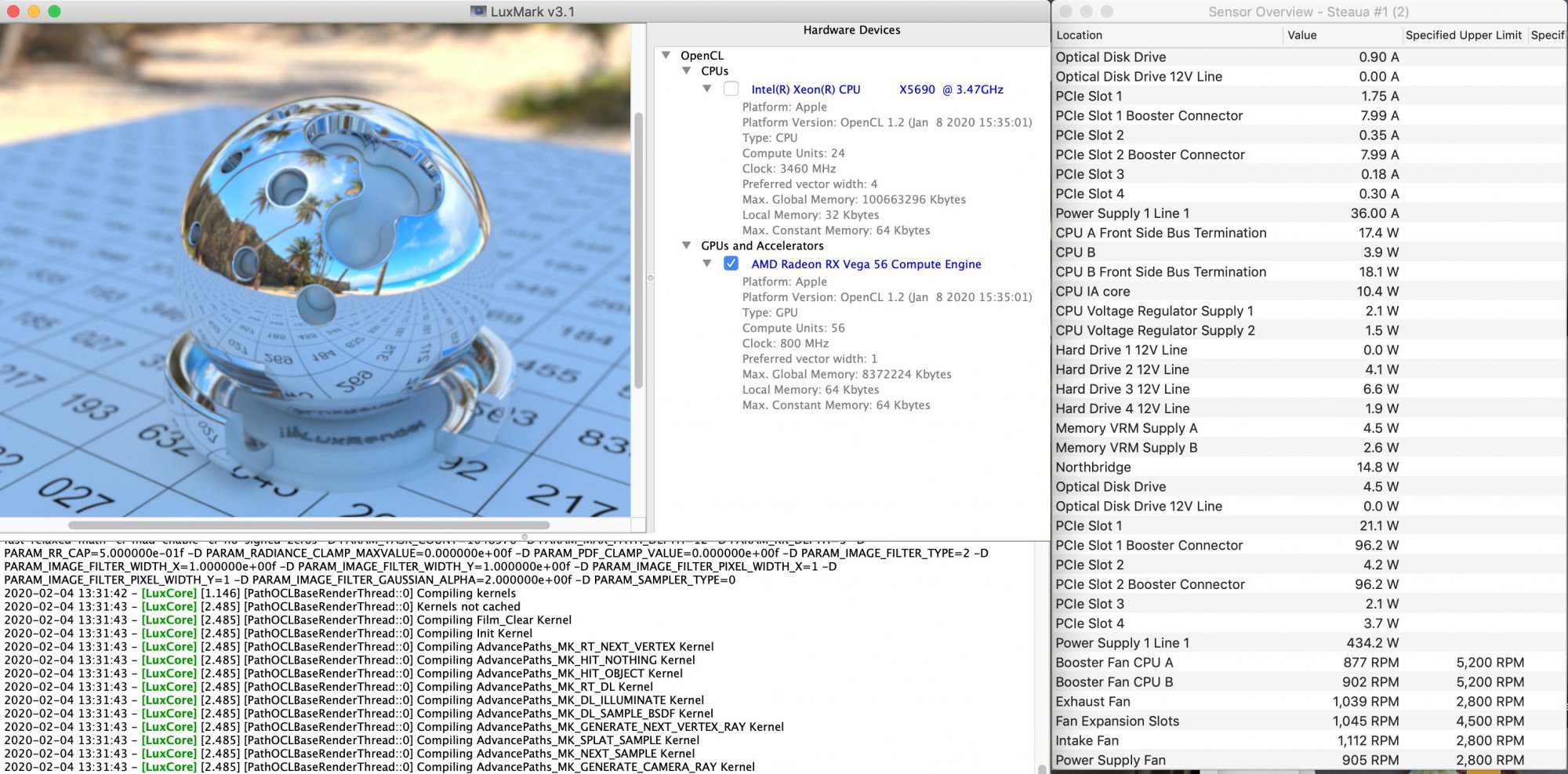The width and height of the screenshot is (1568, 774).
Task: Sort by Location column in Sensor Overview
Action: pos(1167,35)
